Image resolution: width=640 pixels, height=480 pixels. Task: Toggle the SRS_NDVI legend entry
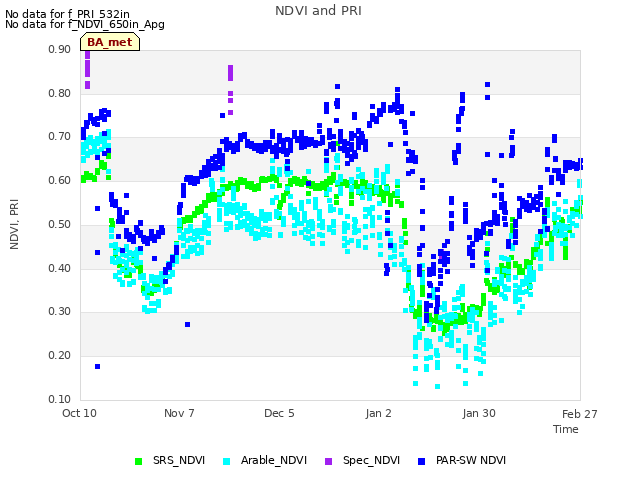(170, 460)
